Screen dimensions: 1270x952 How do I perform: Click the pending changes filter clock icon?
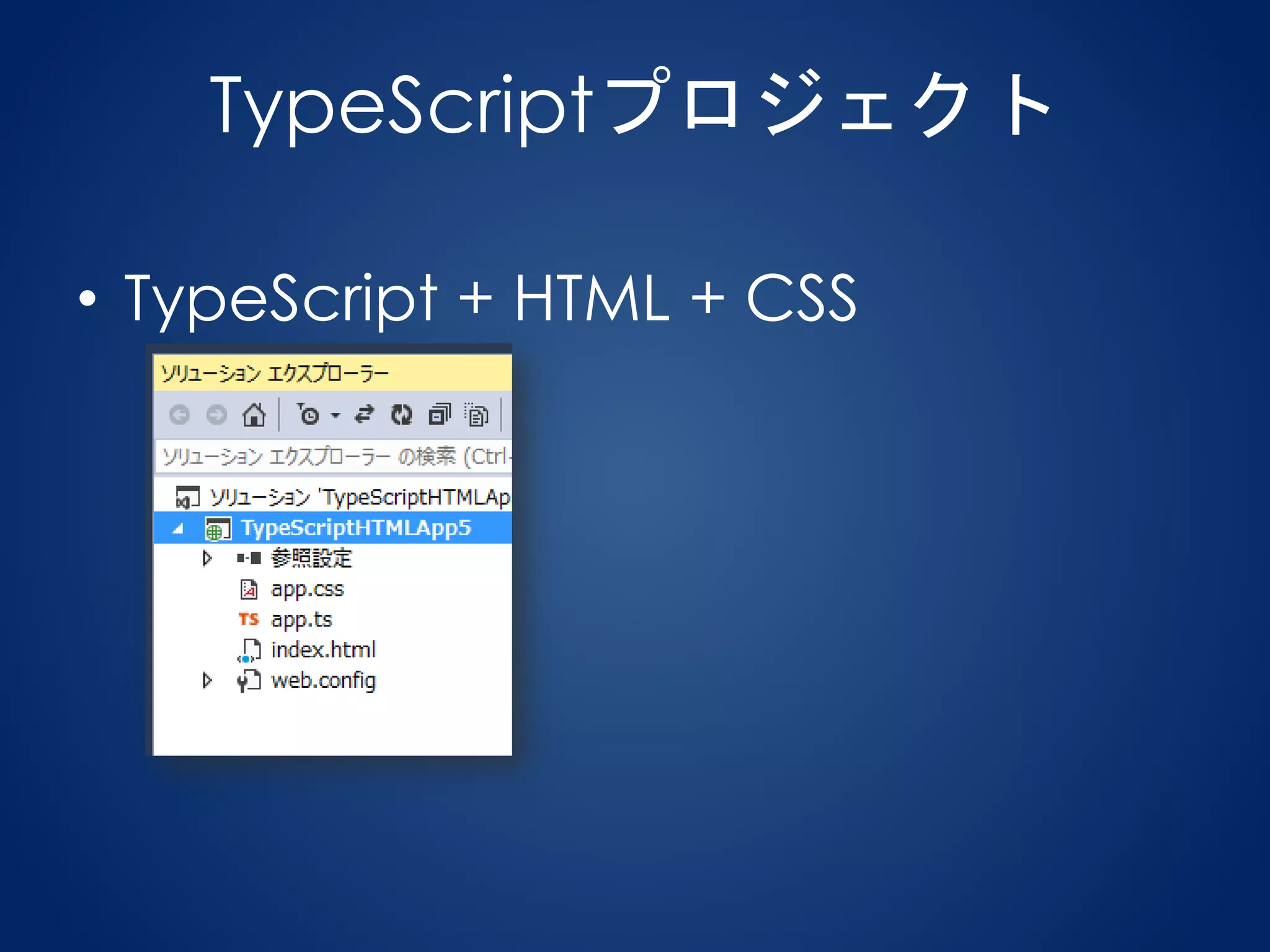click(x=308, y=414)
